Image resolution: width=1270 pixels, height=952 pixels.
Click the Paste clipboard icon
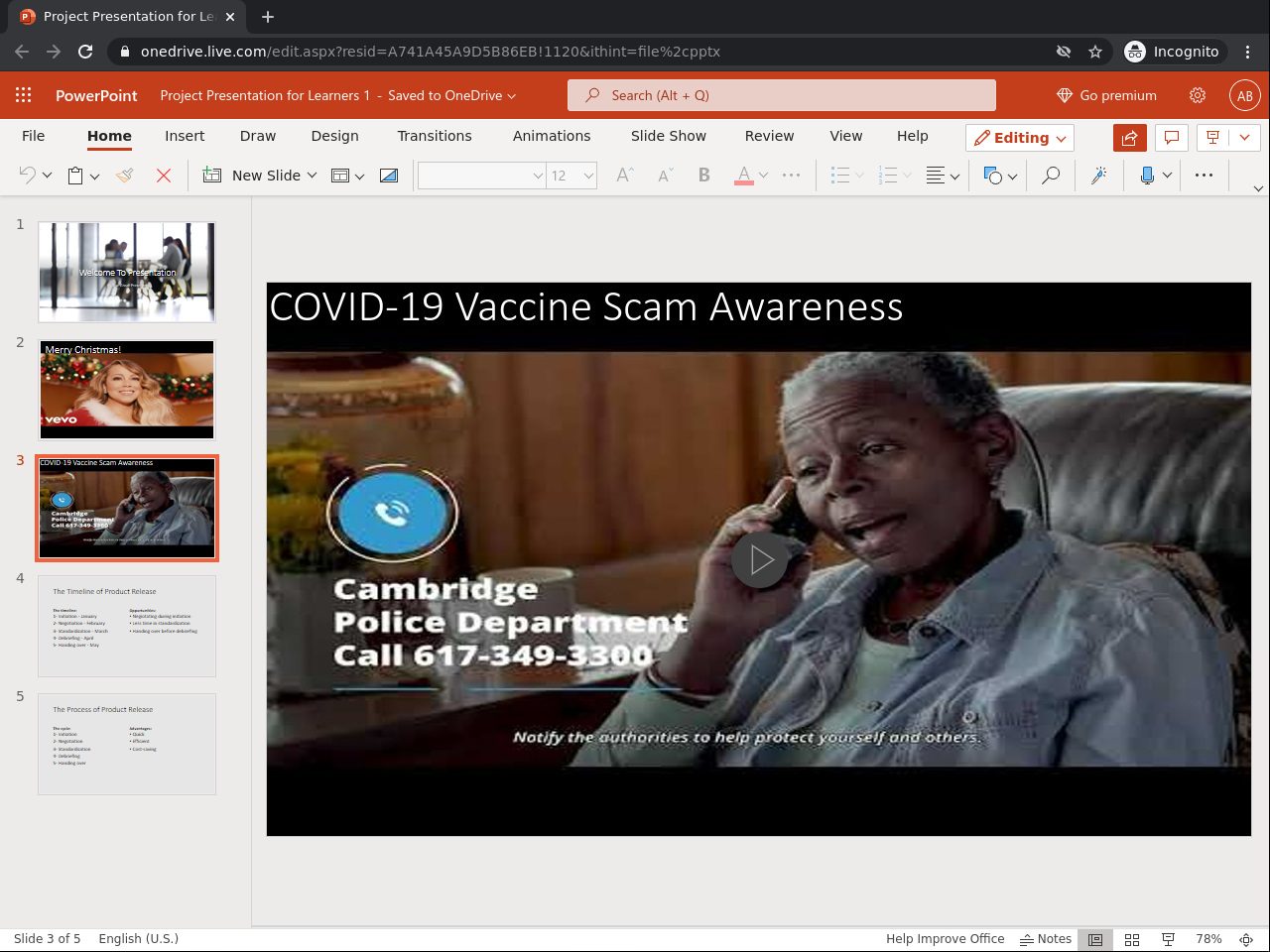[75, 176]
